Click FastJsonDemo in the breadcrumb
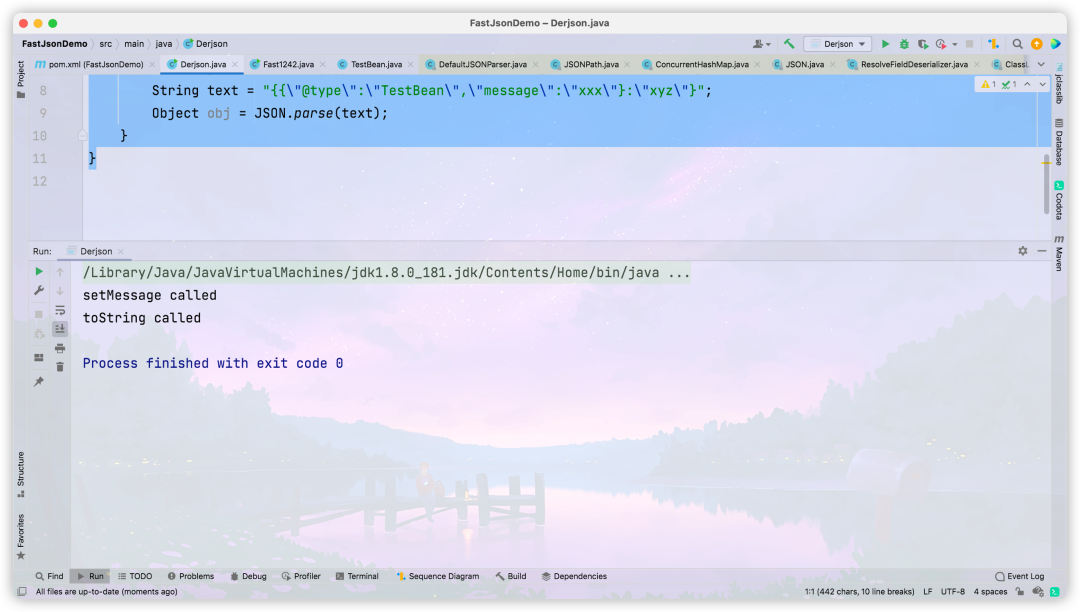This screenshot has height=612, width=1080. [54, 44]
